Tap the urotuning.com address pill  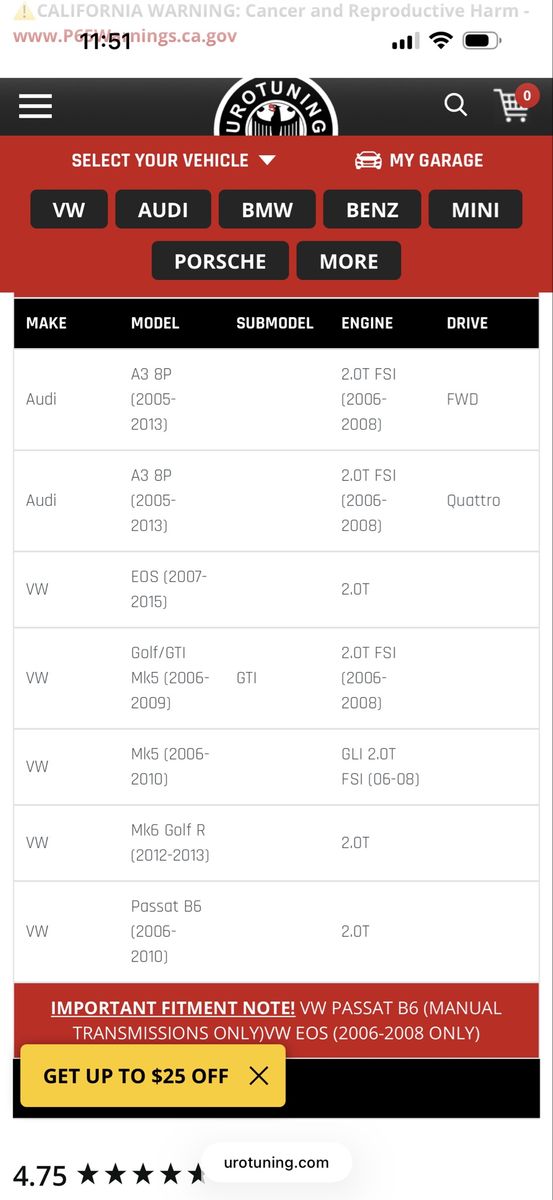pos(276,1162)
